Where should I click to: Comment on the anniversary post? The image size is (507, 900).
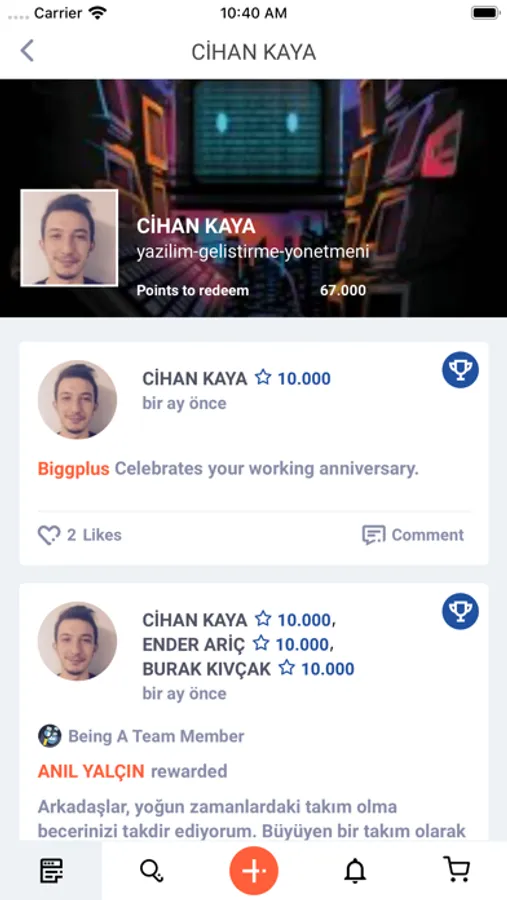point(413,535)
